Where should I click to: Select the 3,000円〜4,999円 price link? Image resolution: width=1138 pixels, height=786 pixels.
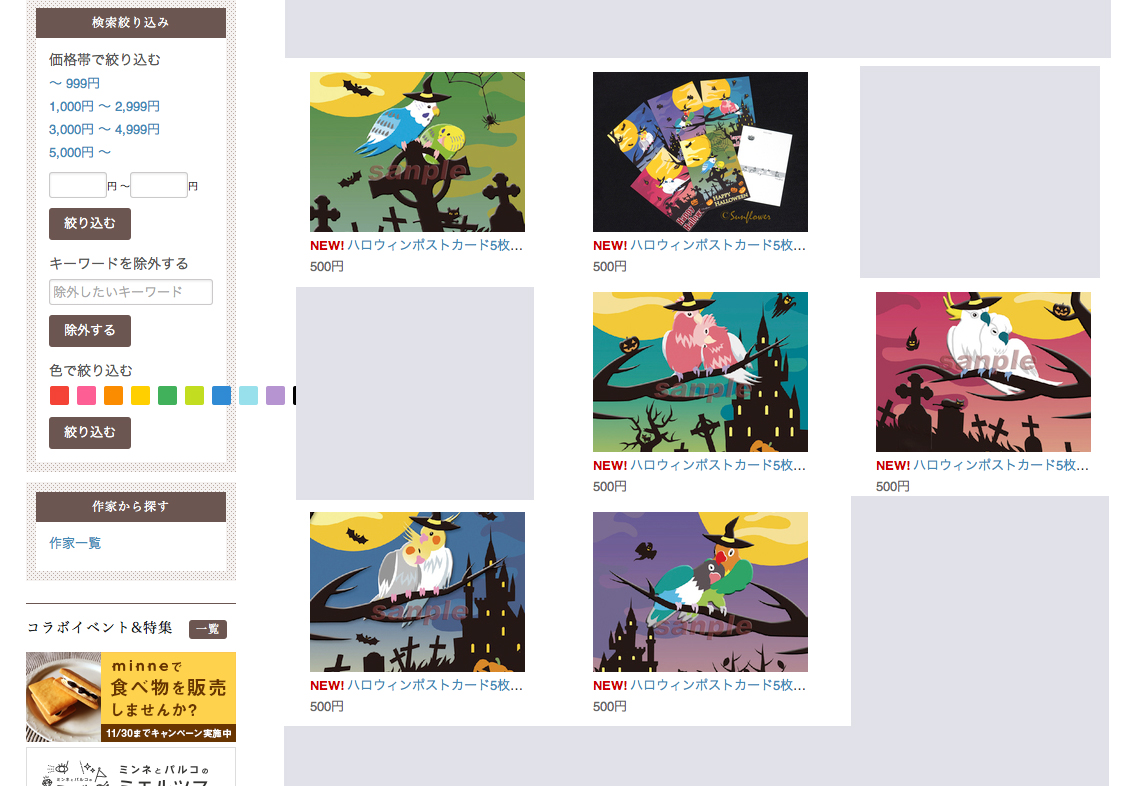[104, 130]
